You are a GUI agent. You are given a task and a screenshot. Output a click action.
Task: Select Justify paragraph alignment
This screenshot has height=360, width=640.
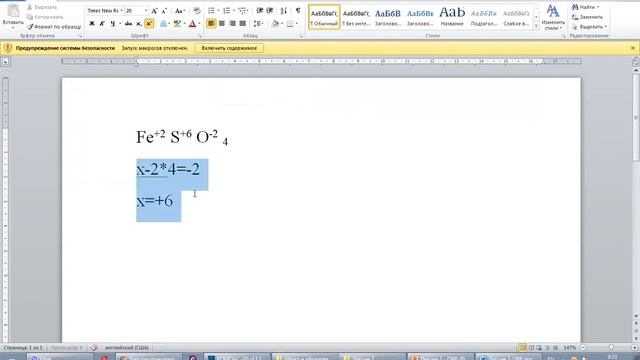243,24
